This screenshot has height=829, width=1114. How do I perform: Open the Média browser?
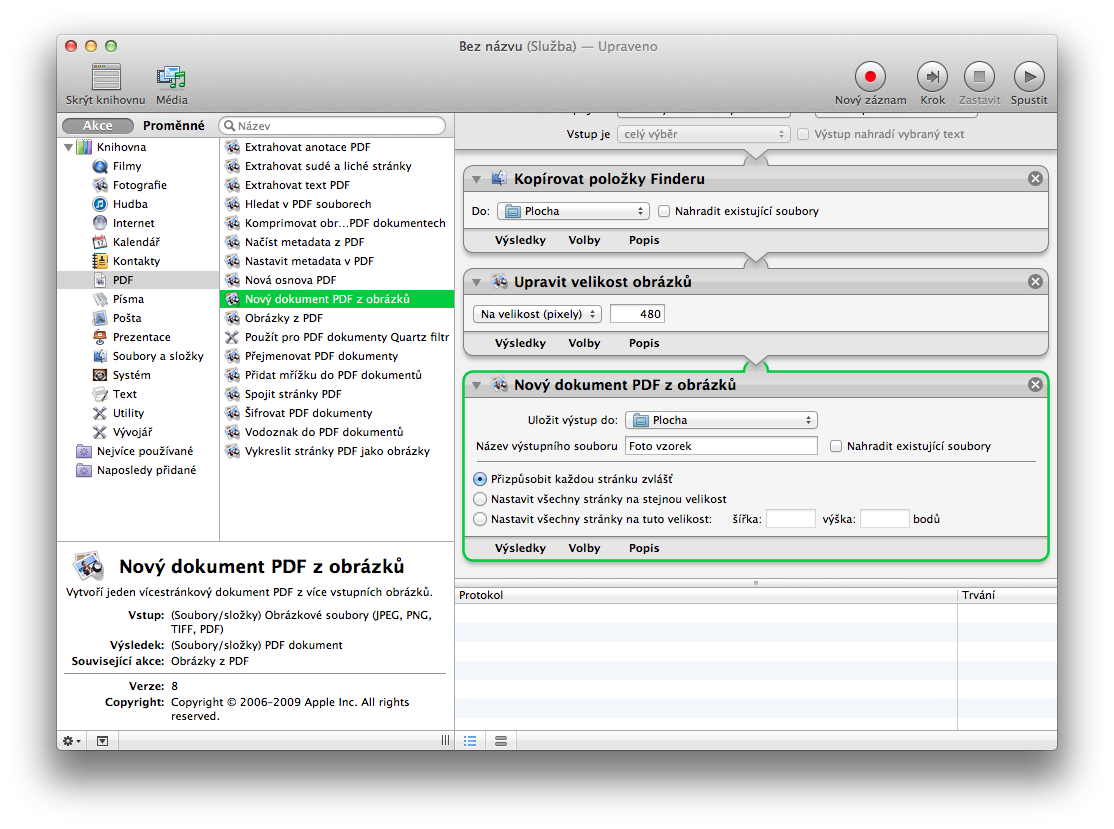tap(171, 77)
